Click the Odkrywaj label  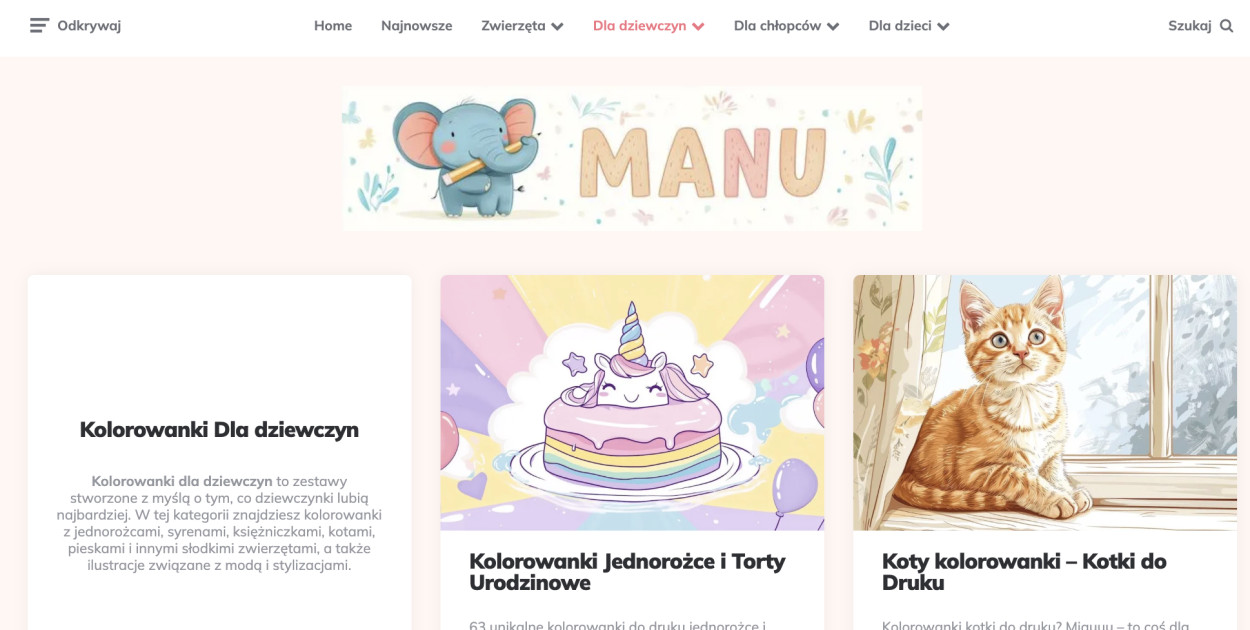tap(89, 26)
